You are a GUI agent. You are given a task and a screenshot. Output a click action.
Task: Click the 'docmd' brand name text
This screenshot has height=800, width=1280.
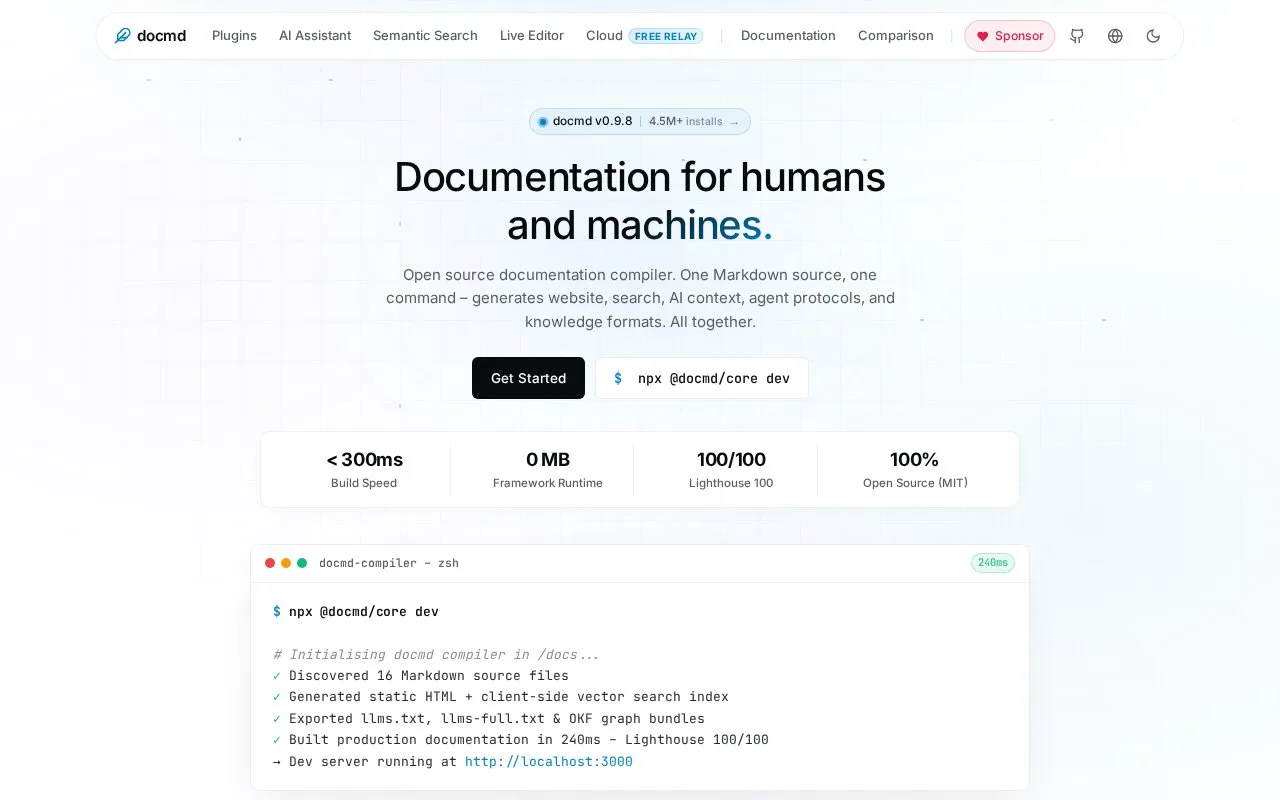[x=162, y=36]
